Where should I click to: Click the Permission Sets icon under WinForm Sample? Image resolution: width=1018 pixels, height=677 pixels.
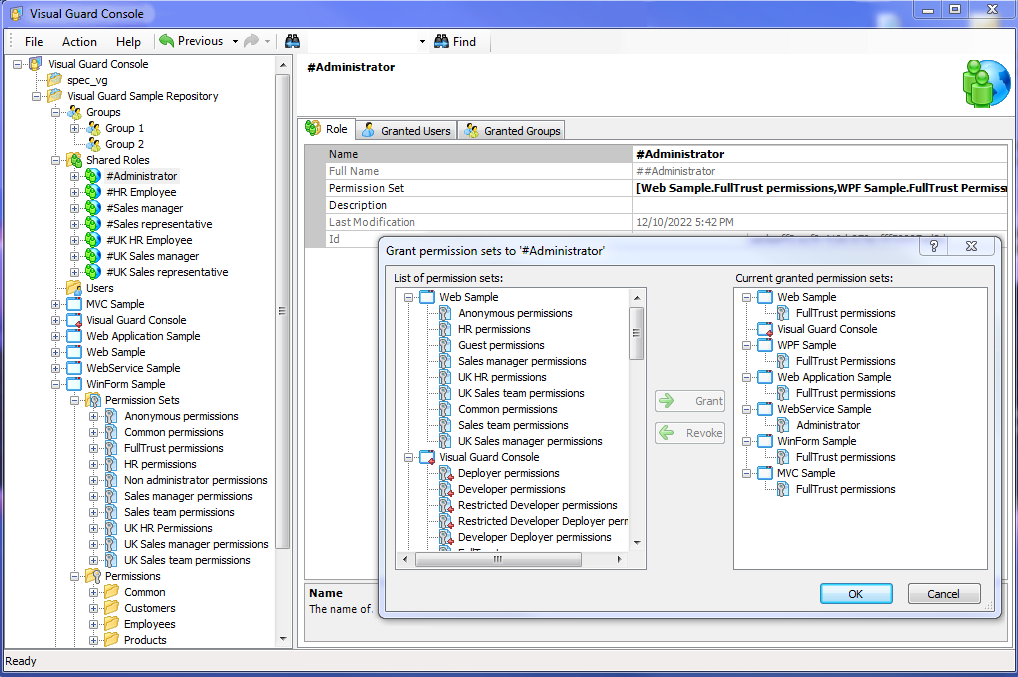(93, 400)
